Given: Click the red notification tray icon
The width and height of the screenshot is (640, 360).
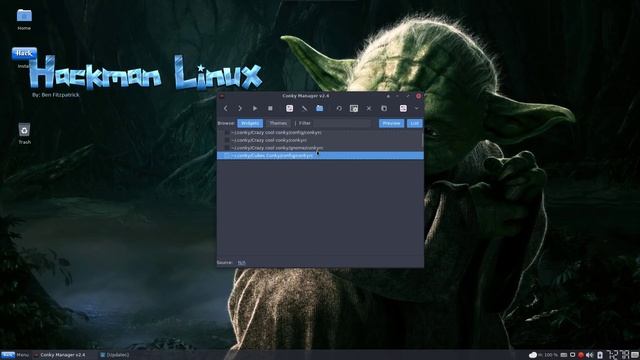Looking at the screenshot, I should coord(581,355).
